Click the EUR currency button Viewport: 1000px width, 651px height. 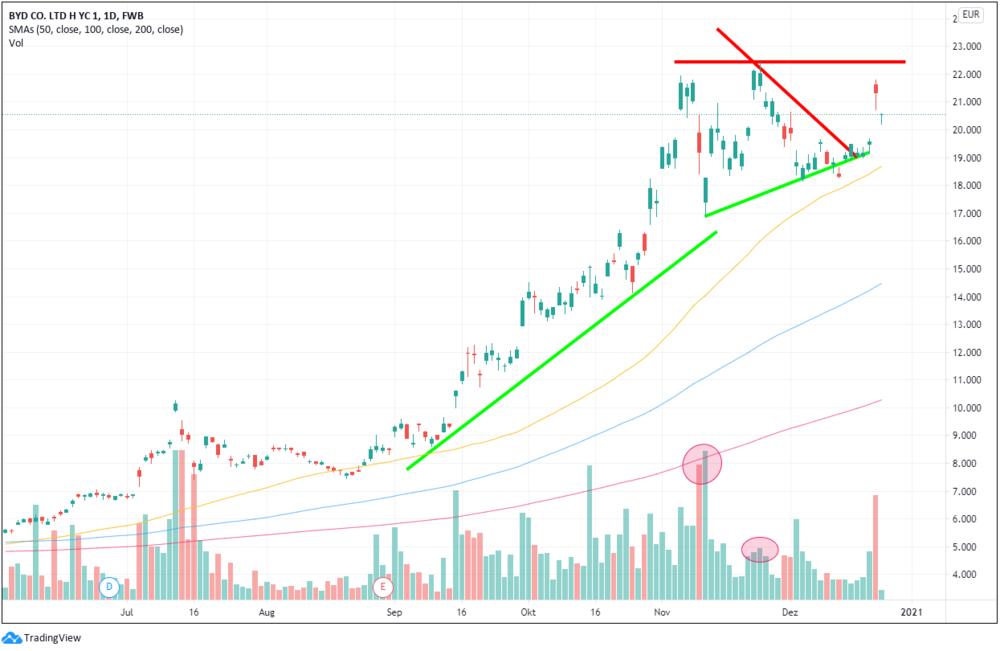[971, 14]
